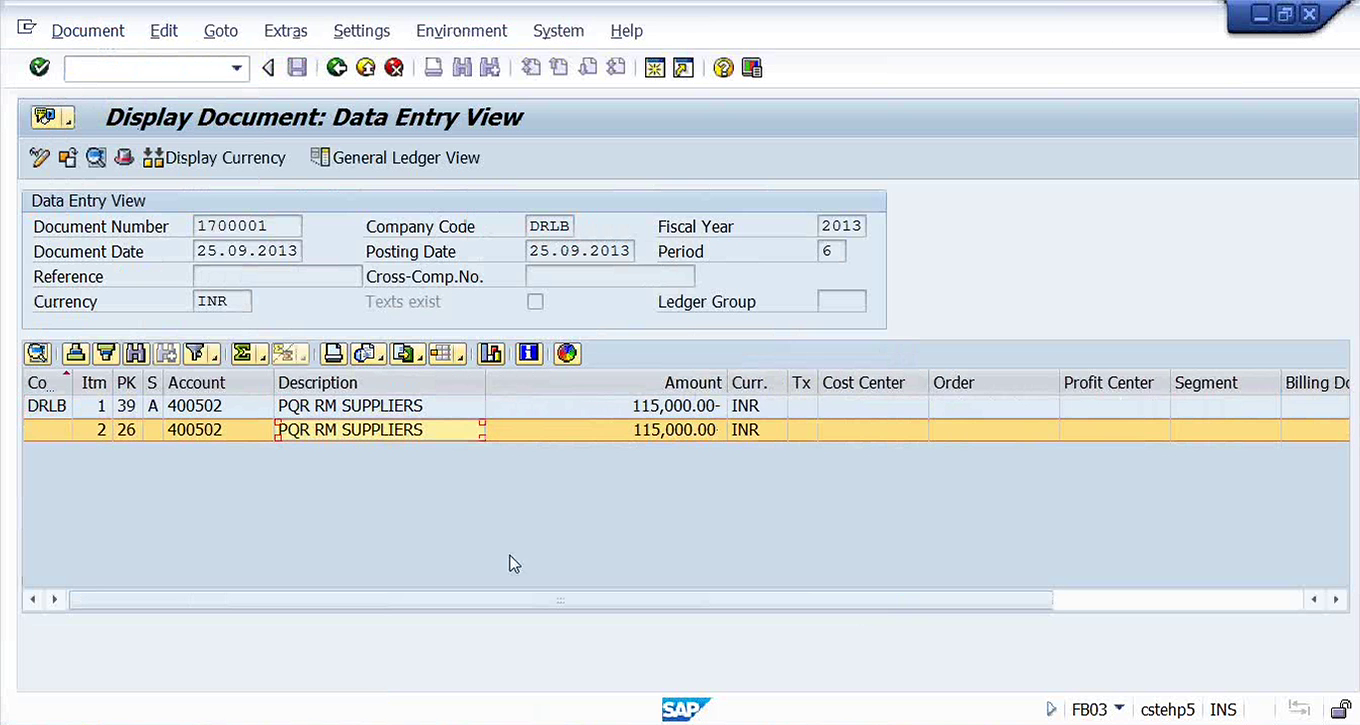Select the item 1 row with PK 39

[686, 406]
